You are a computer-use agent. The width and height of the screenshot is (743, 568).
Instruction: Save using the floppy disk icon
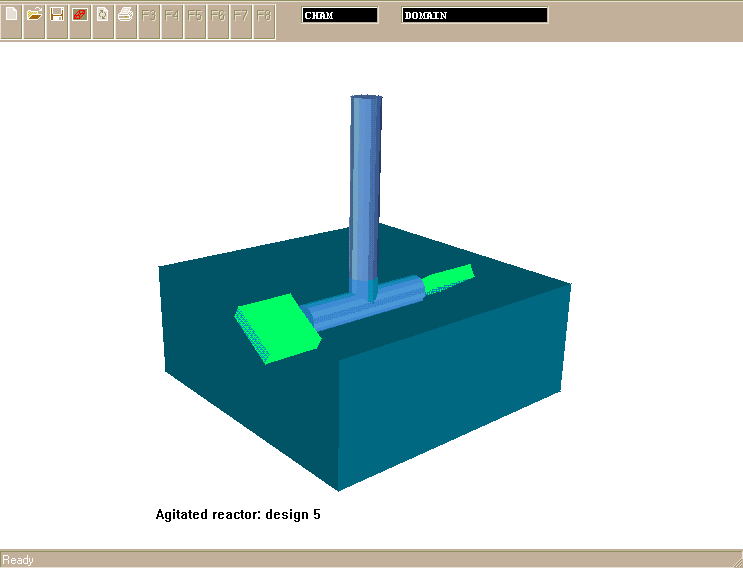57,16
